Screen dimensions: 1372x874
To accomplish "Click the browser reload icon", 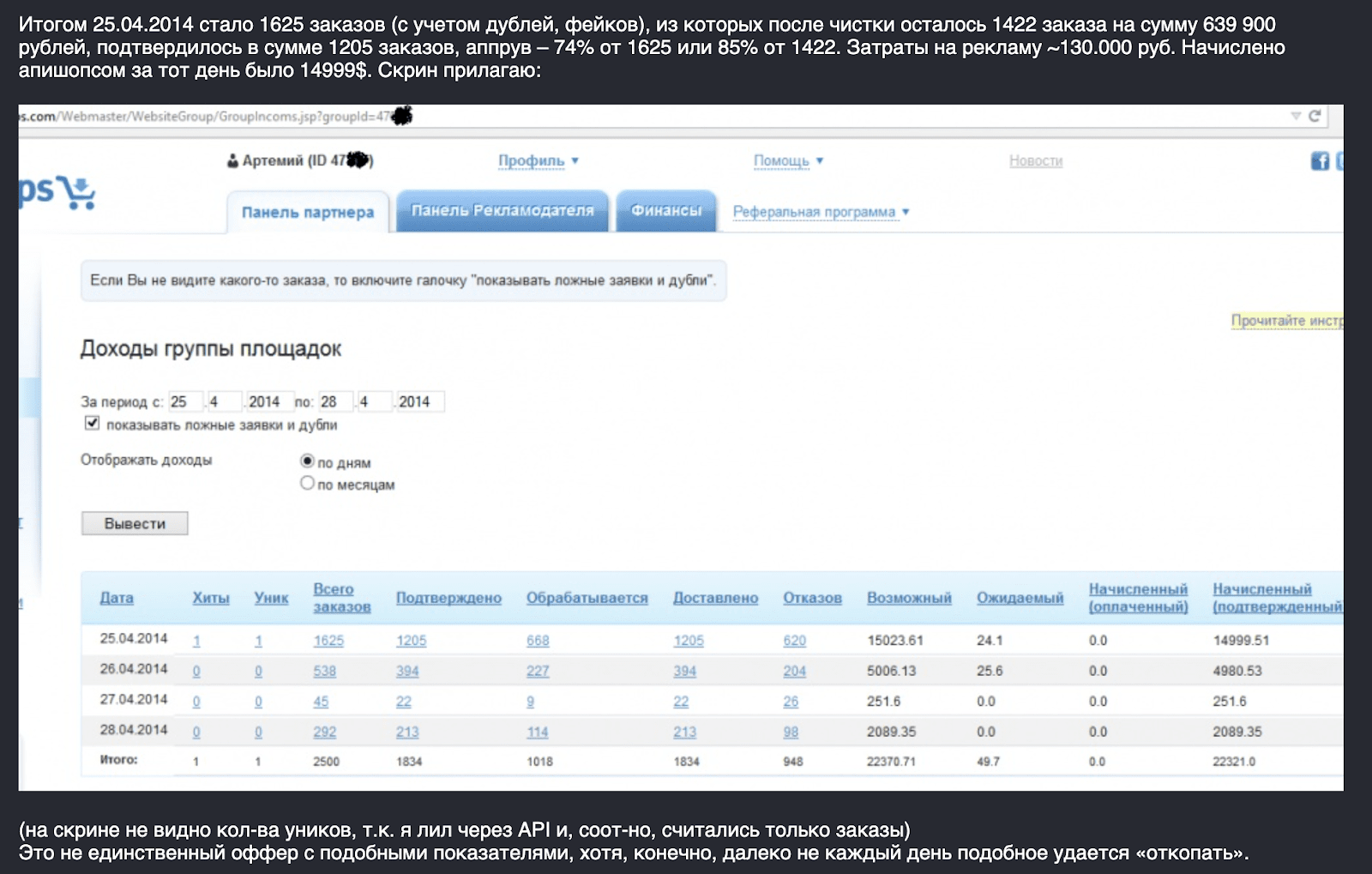I will [1315, 116].
